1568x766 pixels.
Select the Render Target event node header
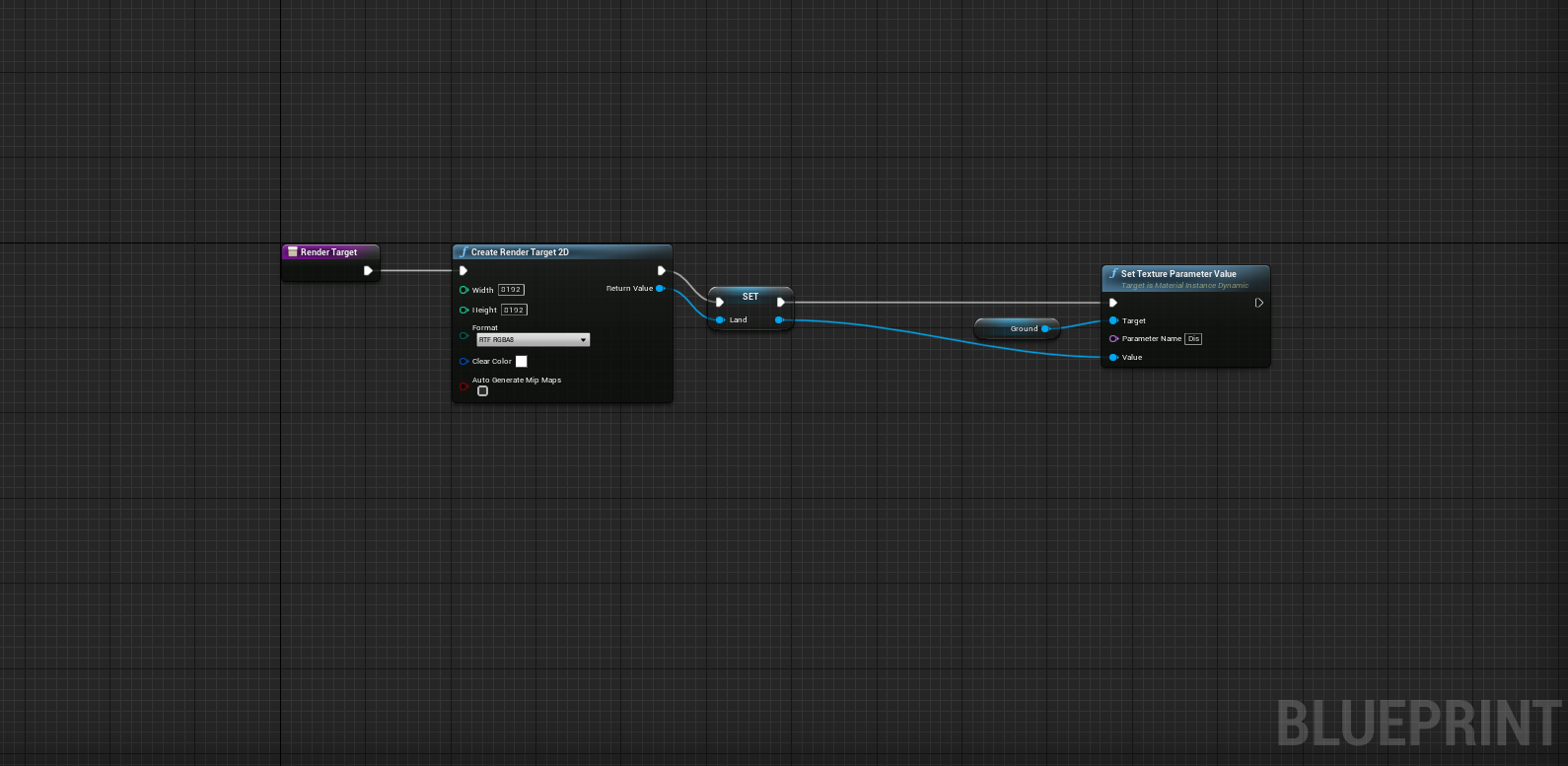pyautogui.click(x=328, y=252)
